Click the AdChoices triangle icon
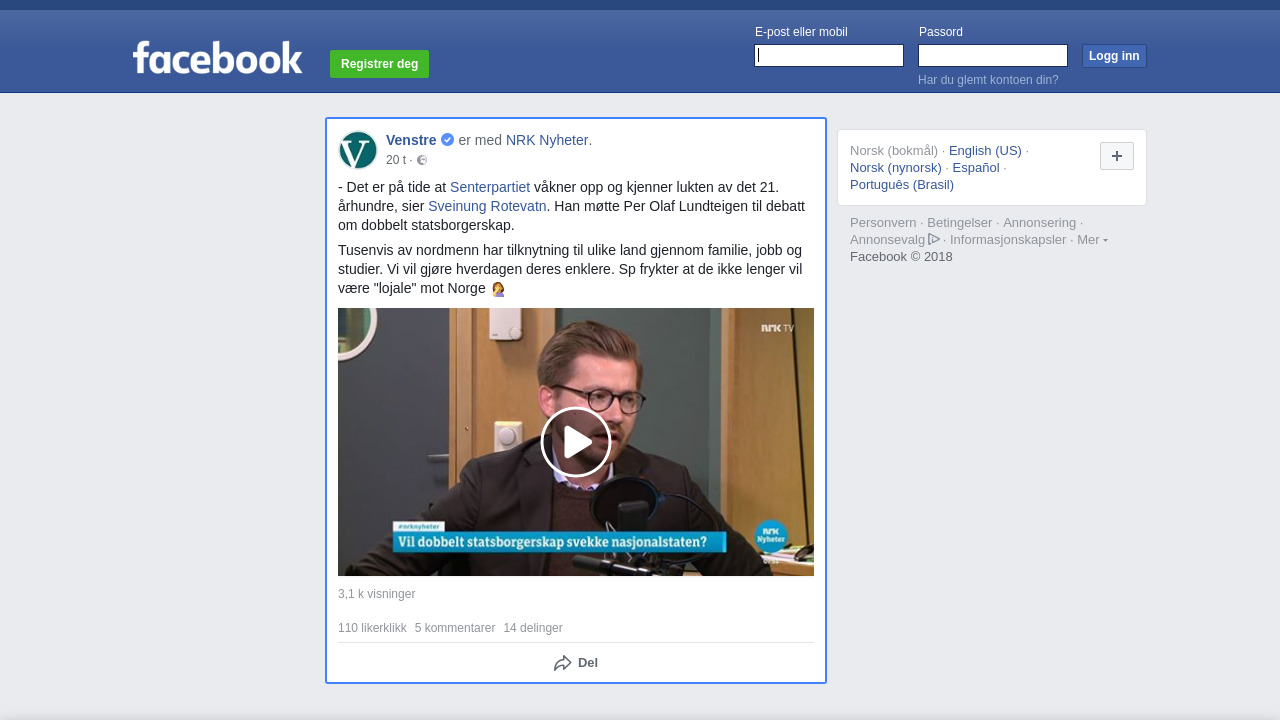 click(x=934, y=239)
